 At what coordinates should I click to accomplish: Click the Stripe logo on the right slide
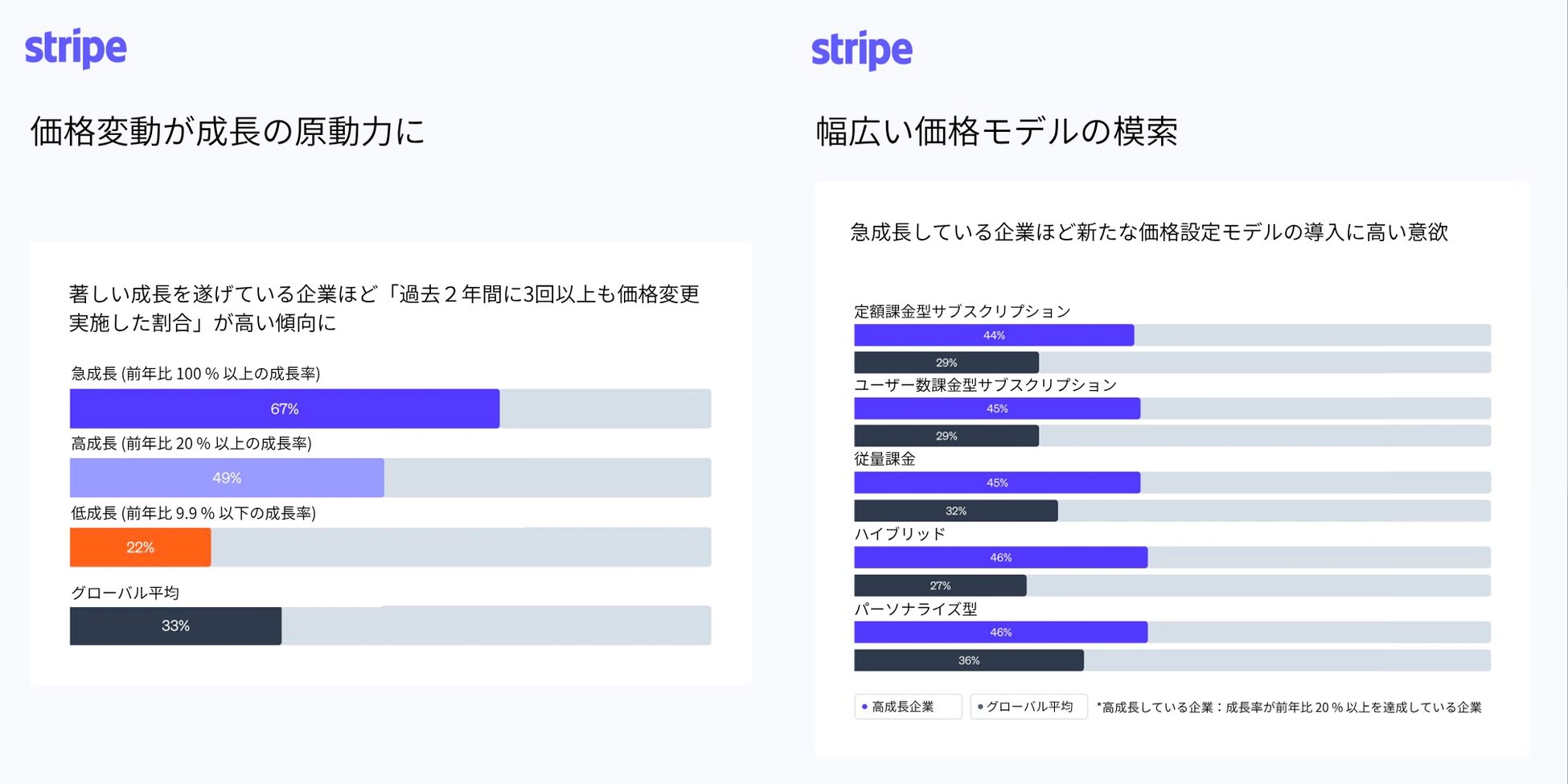pyautogui.click(x=862, y=50)
